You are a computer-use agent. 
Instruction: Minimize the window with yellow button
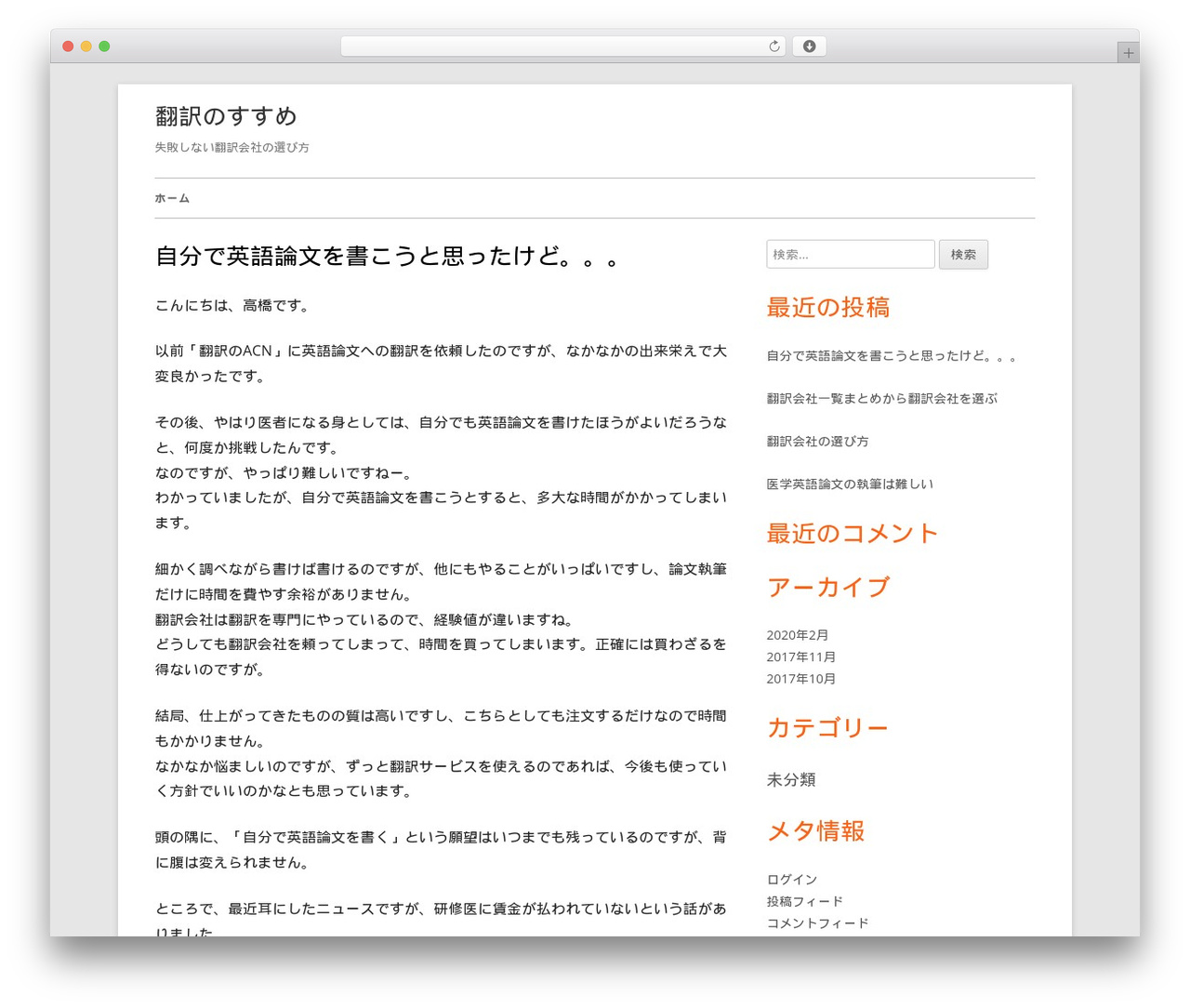pyautogui.click(x=86, y=46)
